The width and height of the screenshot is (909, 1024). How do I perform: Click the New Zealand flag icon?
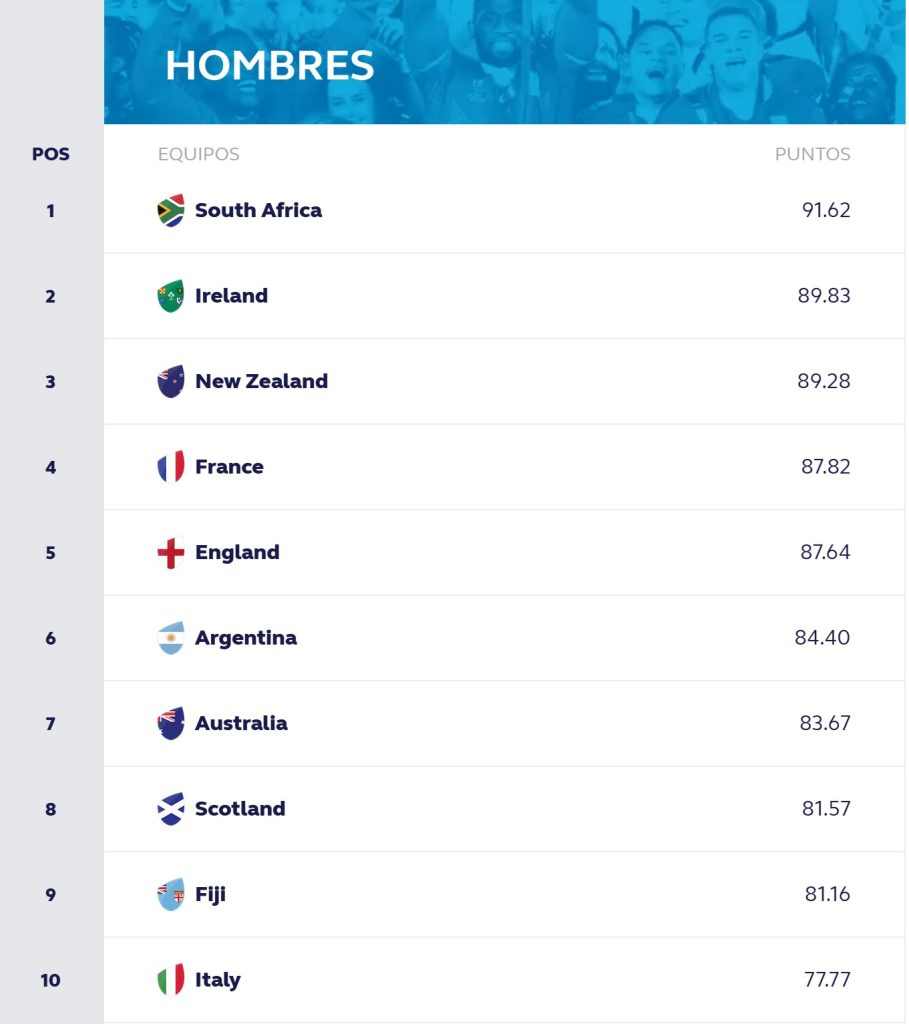click(x=171, y=381)
